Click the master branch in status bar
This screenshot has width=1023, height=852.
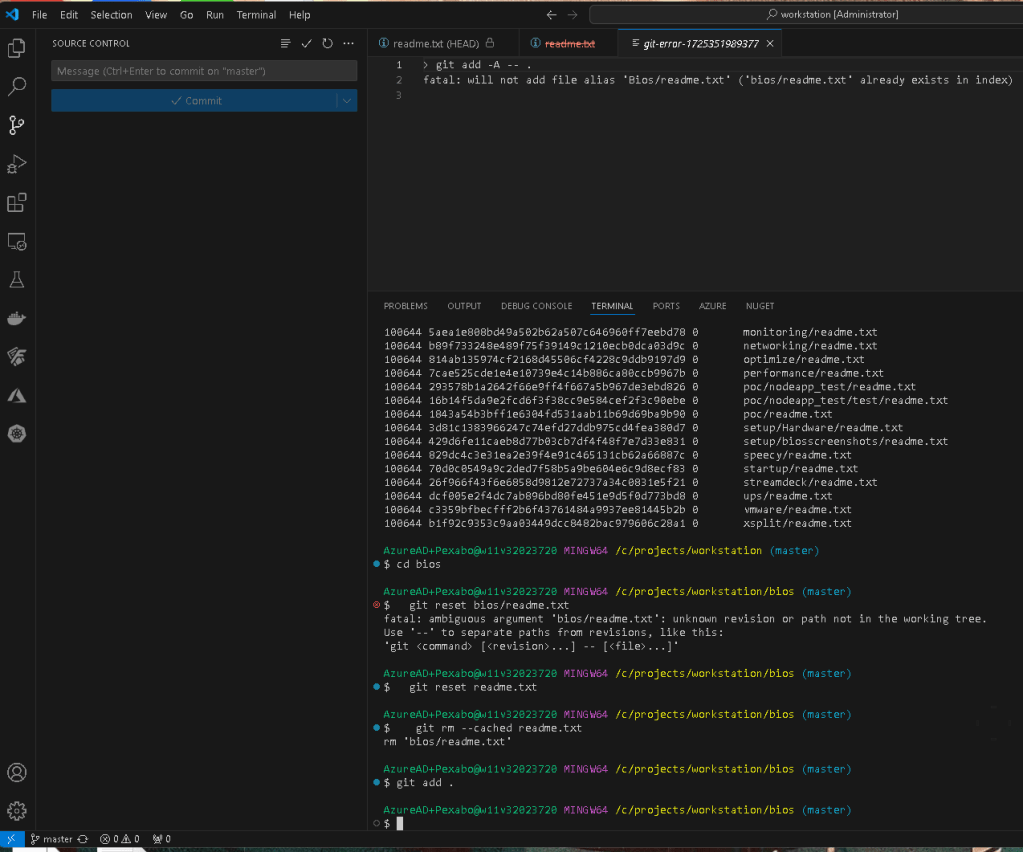[52, 839]
